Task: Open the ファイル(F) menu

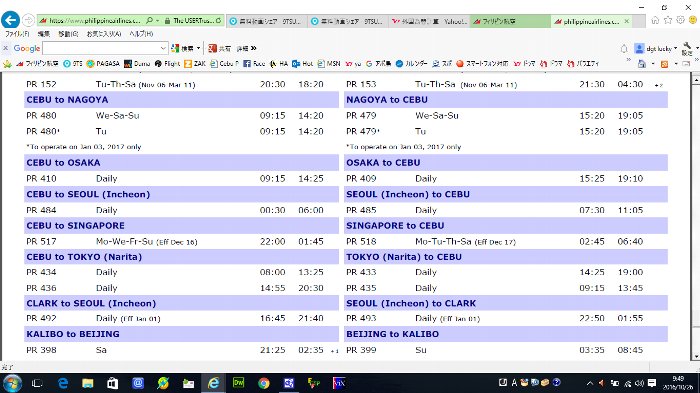Action: tap(17, 34)
